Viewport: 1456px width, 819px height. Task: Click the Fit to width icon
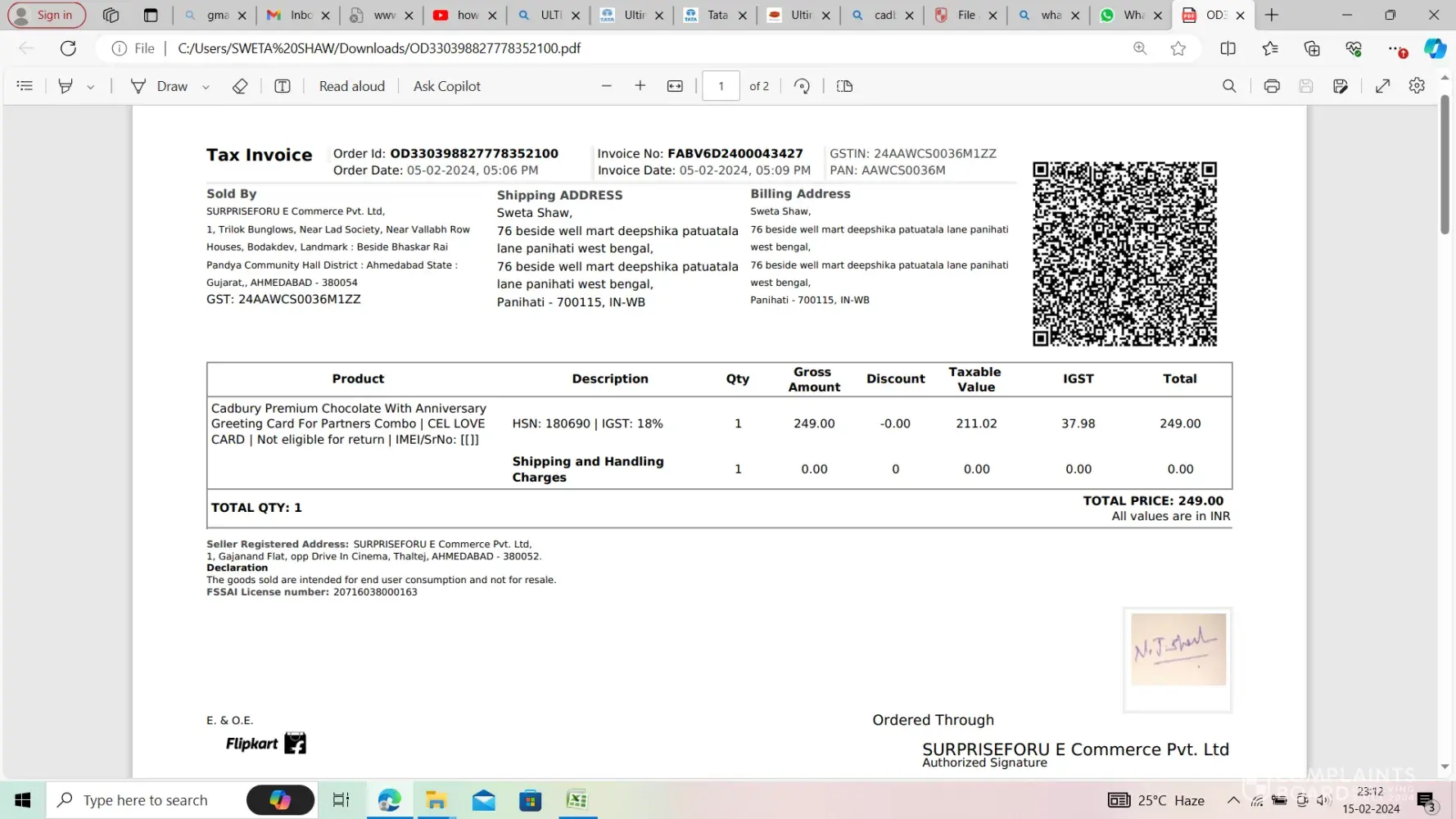pyautogui.click(x=675, y=86)
